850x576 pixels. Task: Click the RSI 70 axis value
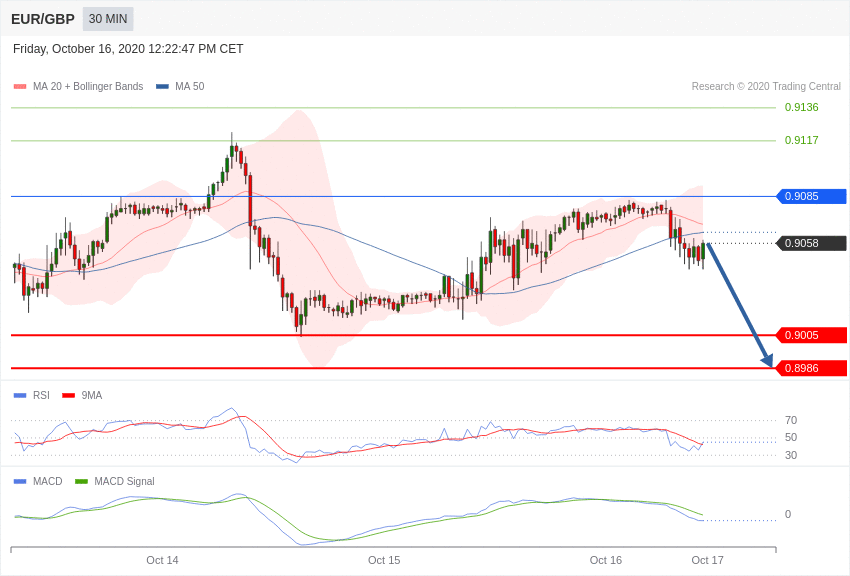click(791, 420)
